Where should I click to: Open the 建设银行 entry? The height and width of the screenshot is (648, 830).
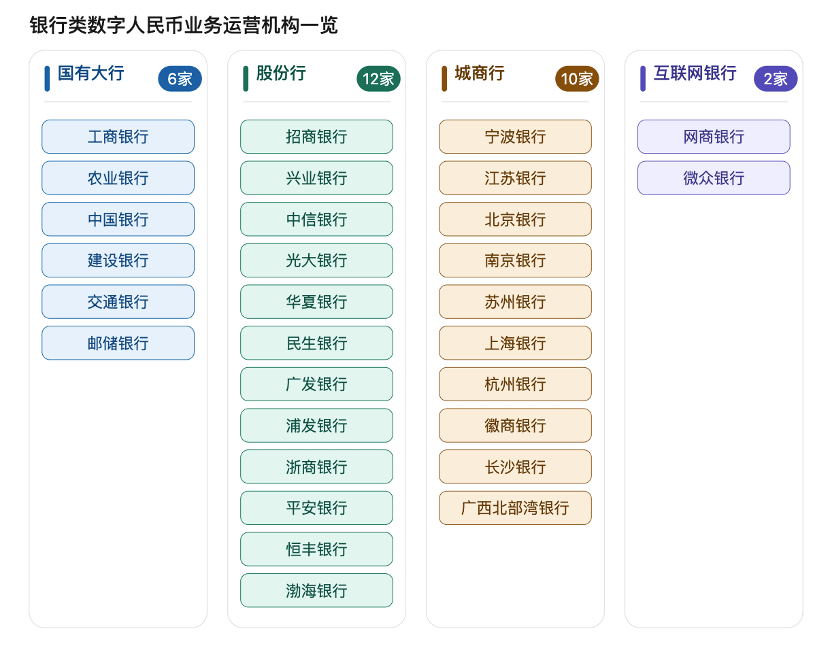(x=118, y=260)
